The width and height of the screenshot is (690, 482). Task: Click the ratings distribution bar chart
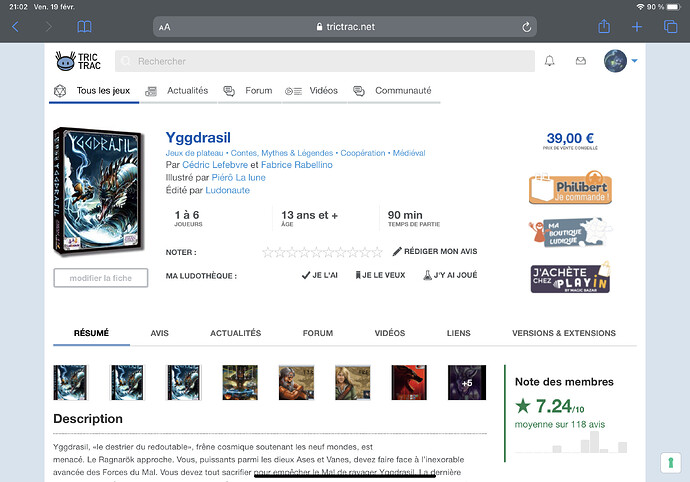click(571, 442)
